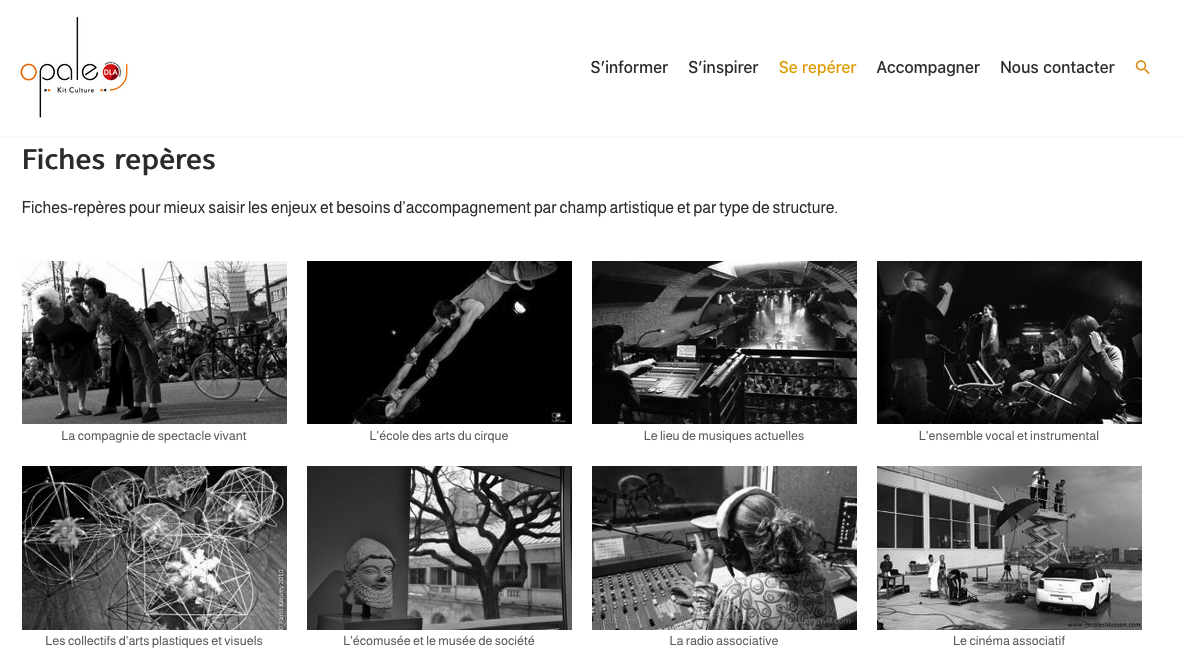Open the concert venue mixing desk thumbnail
The height and width of the screenshot is (663, 1183).
click(724, 342)
